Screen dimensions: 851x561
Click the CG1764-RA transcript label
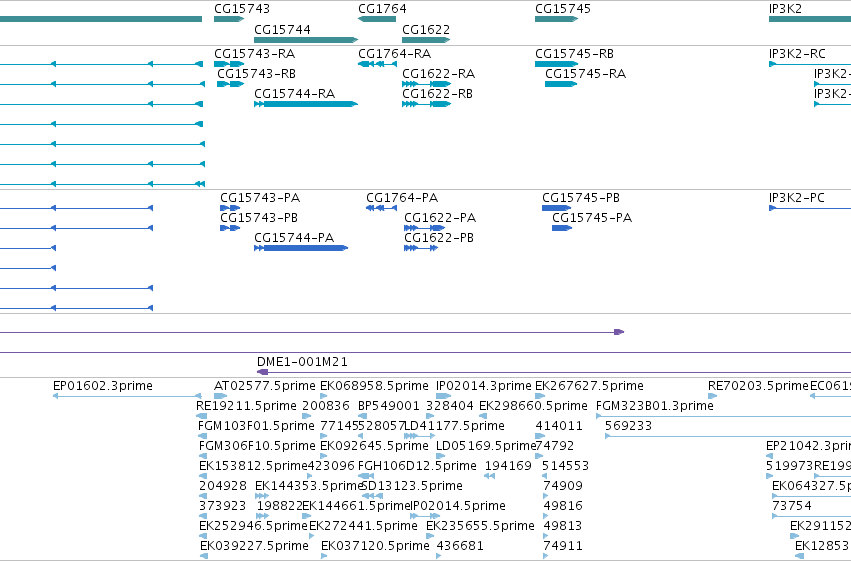[395, 53]
